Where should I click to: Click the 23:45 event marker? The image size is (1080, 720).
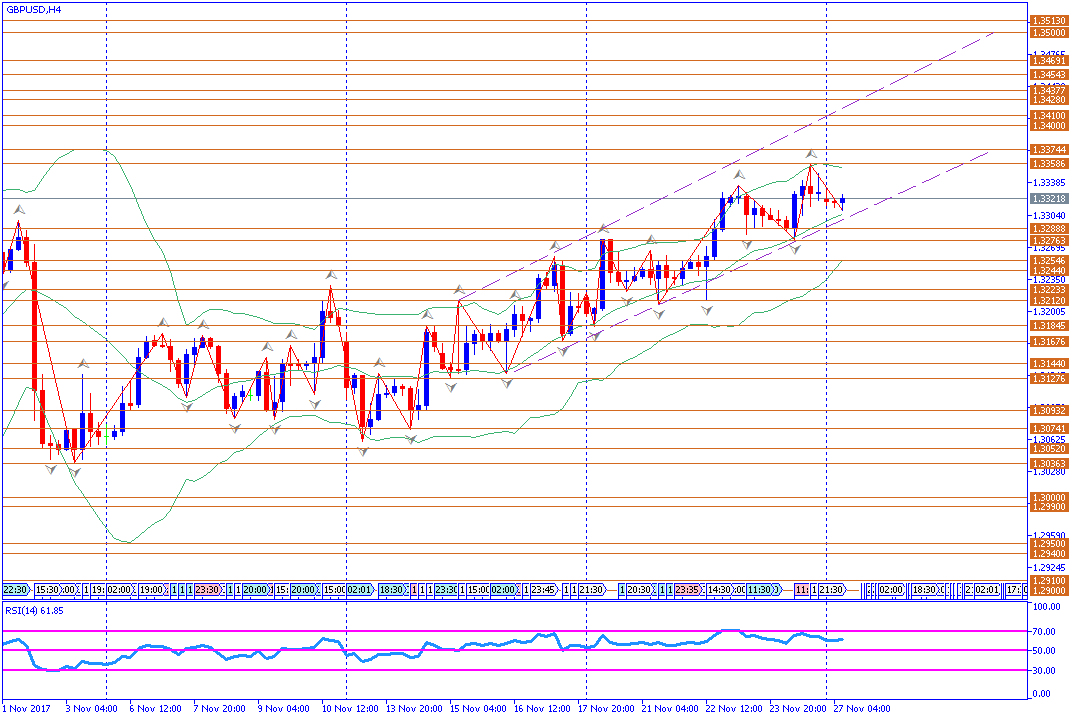543,590
